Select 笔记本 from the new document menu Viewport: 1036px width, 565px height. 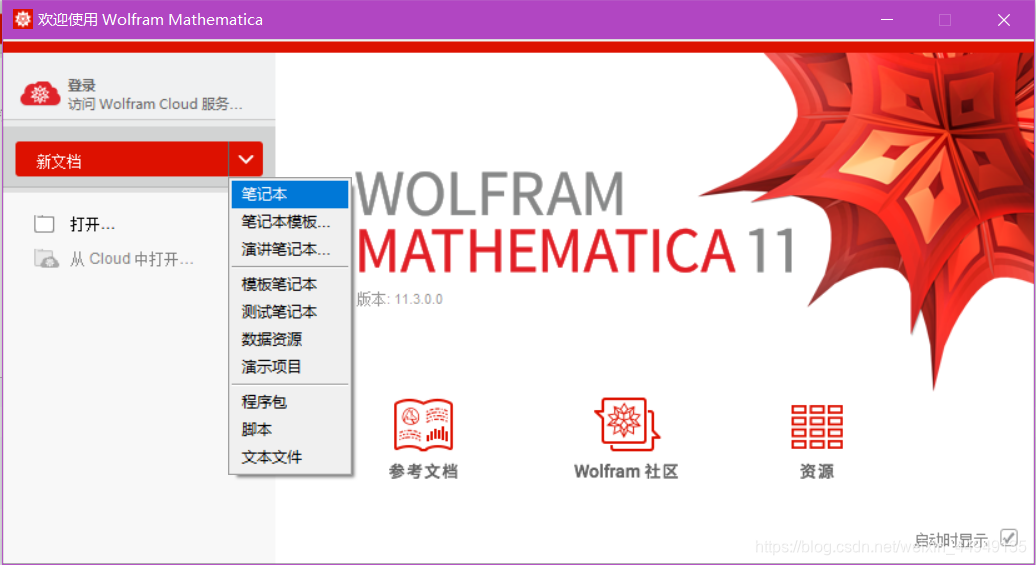(x=289, y=194)
